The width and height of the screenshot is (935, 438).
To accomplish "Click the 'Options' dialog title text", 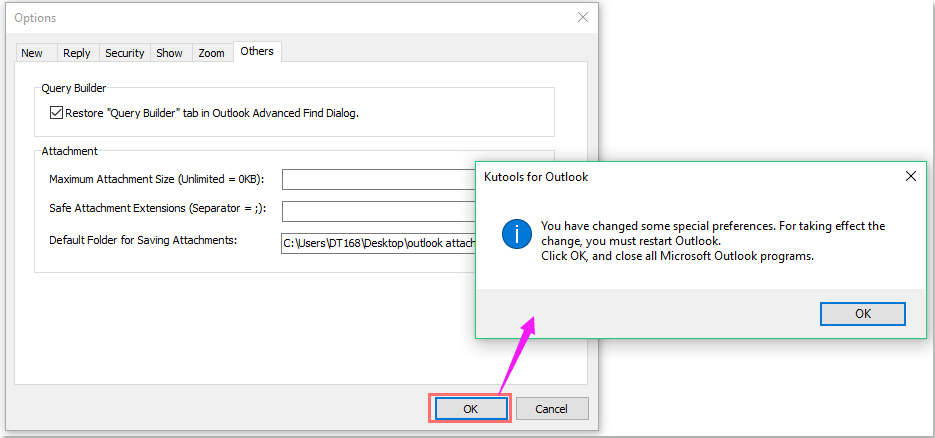I will 35,18.
